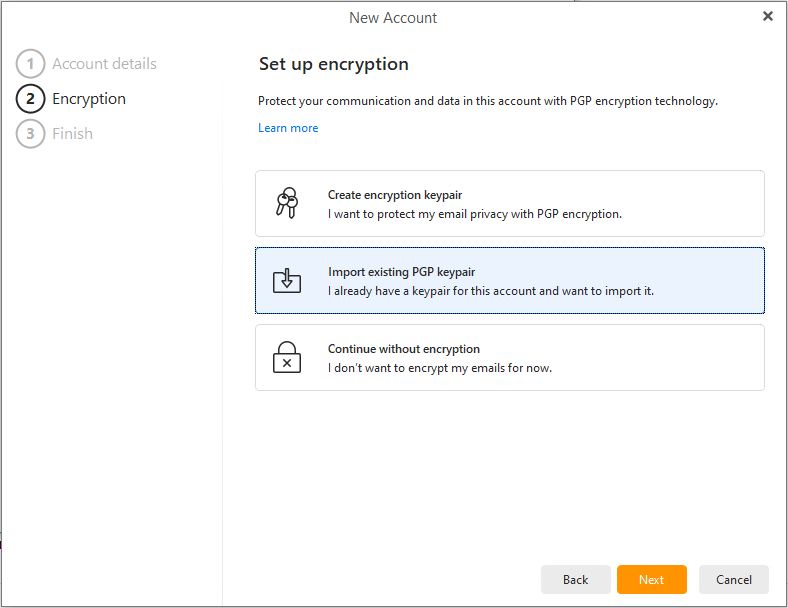Go to Account details step
788x608 pixels.
click(x=105, y=64)
